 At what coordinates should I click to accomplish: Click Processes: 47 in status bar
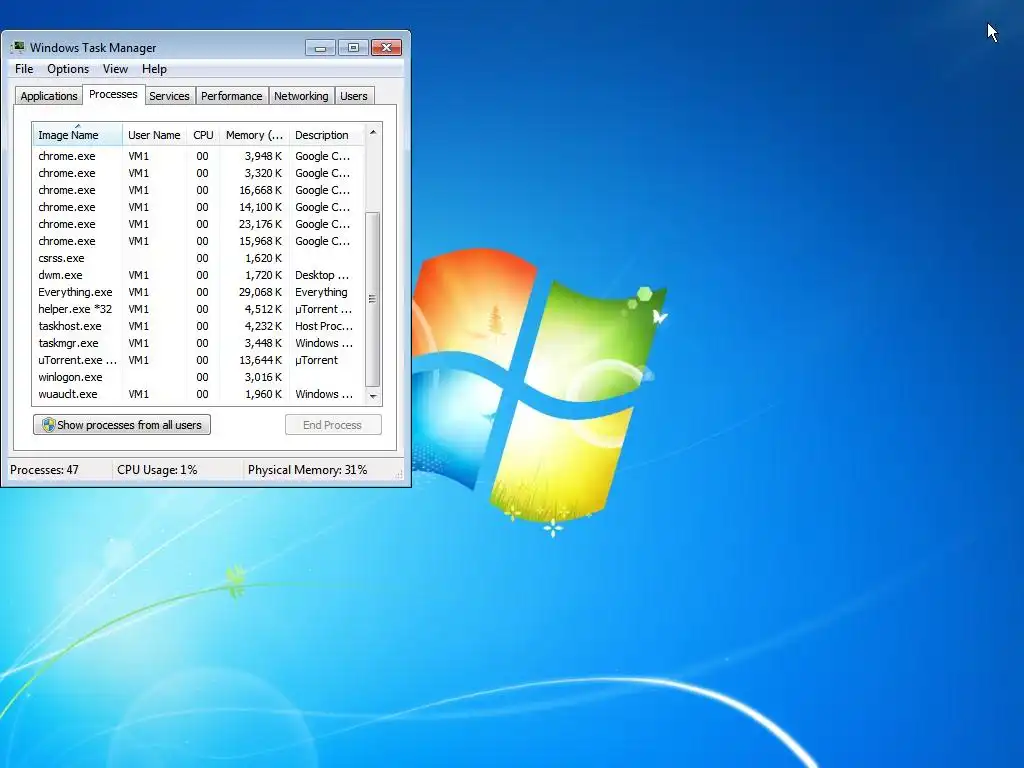[x=44, y=470]
